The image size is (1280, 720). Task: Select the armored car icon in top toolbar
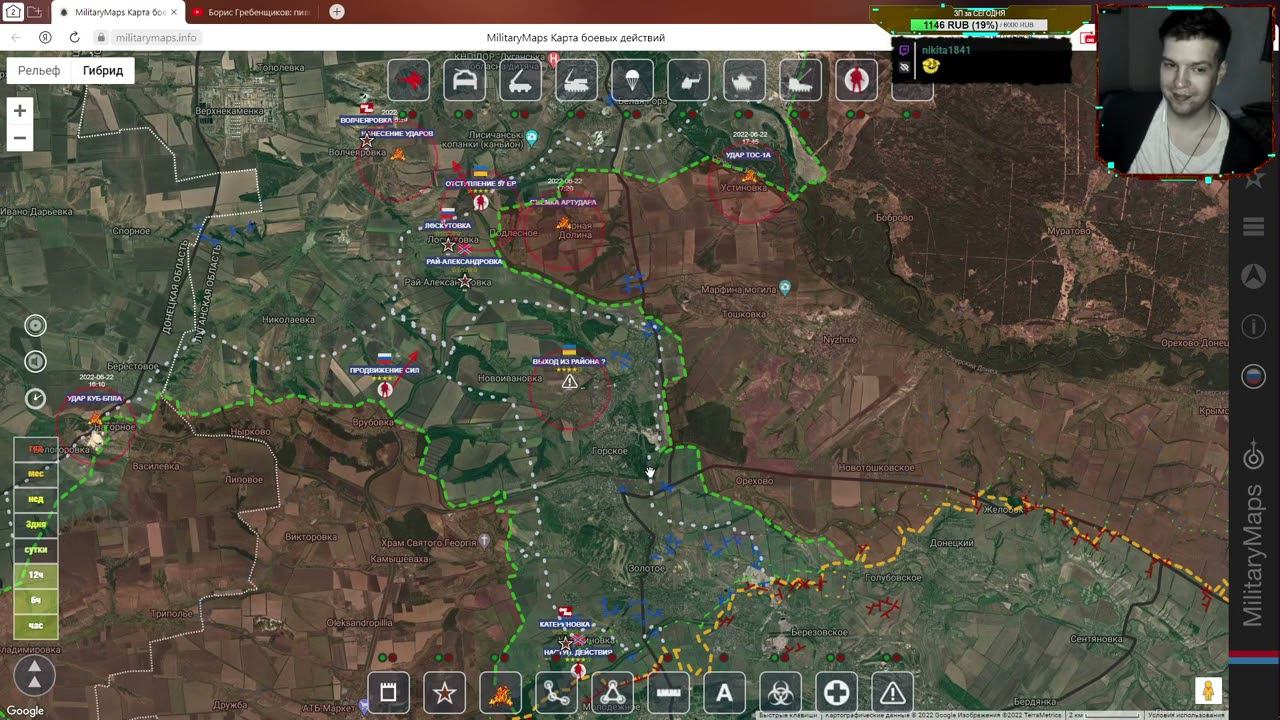point(465,80)
